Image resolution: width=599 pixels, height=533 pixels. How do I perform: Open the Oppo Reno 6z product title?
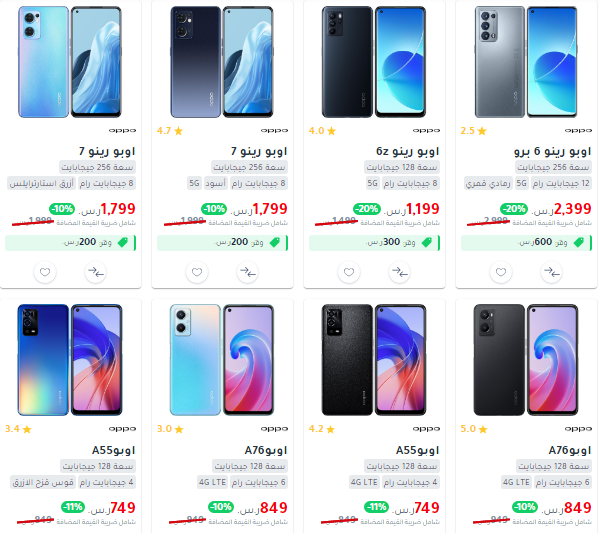point(407,151)
